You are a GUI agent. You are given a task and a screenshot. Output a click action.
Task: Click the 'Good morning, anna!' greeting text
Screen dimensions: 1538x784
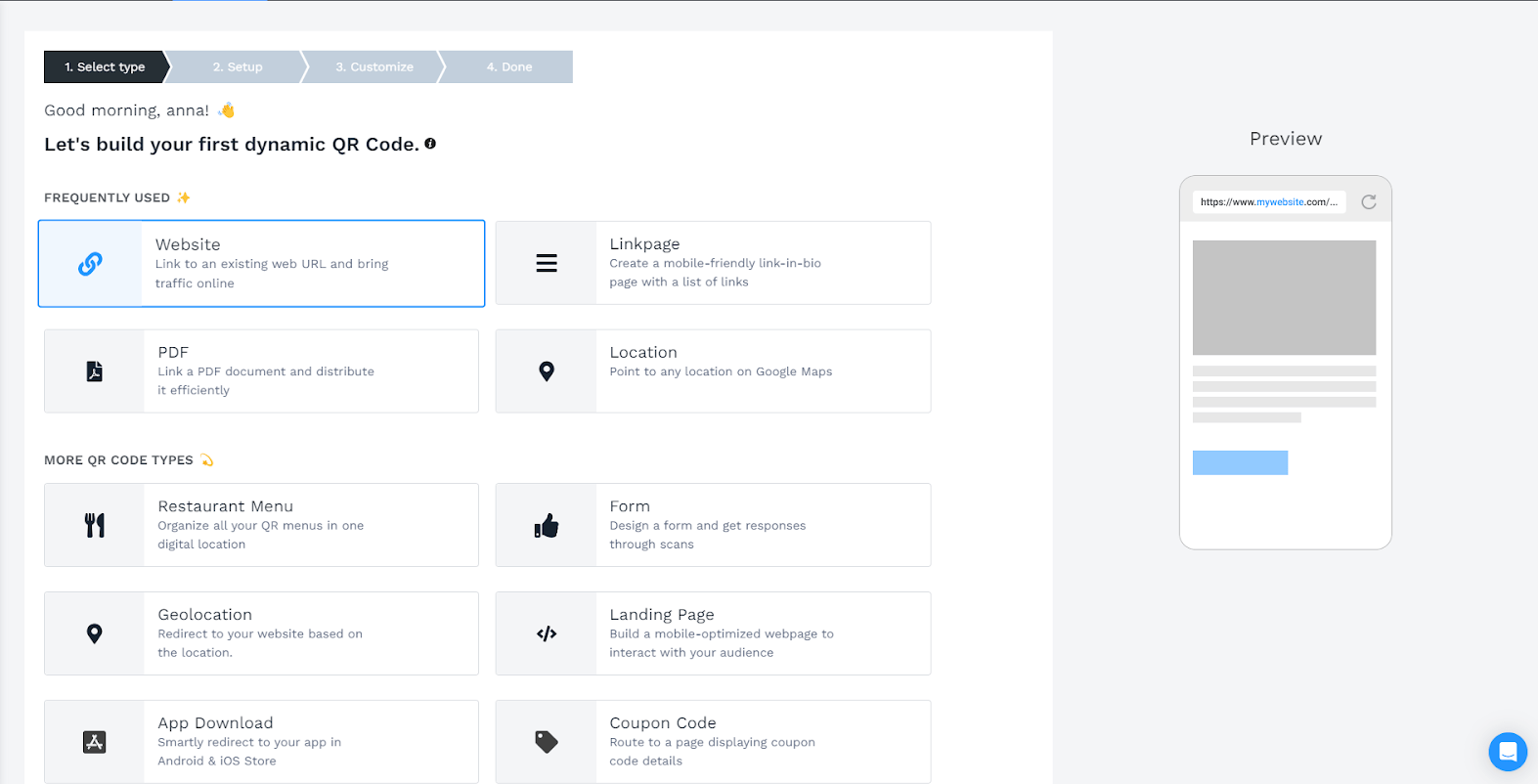tap(126, 110)
